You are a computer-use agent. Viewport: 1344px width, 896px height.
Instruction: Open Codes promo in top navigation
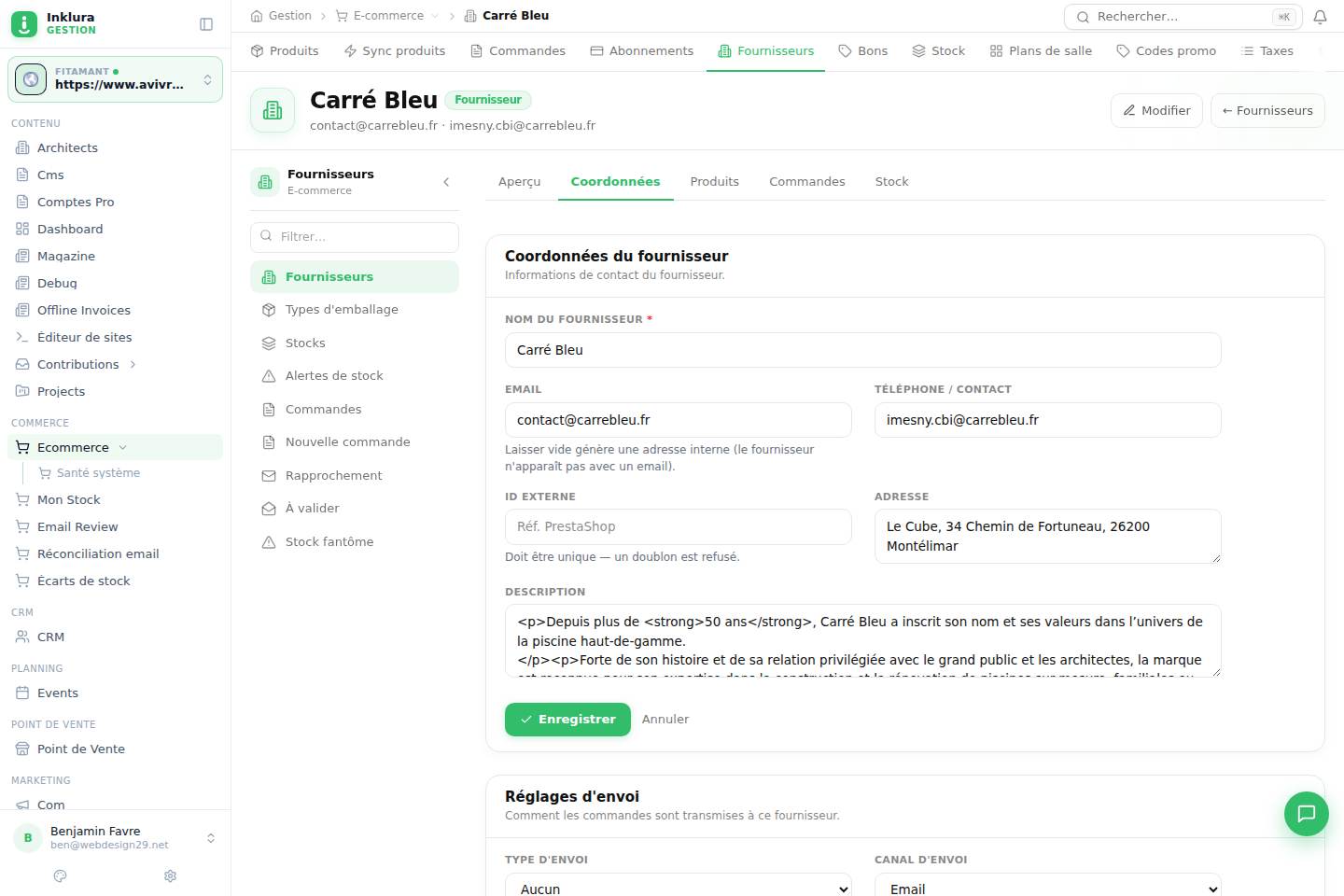tap(1167, 51)
